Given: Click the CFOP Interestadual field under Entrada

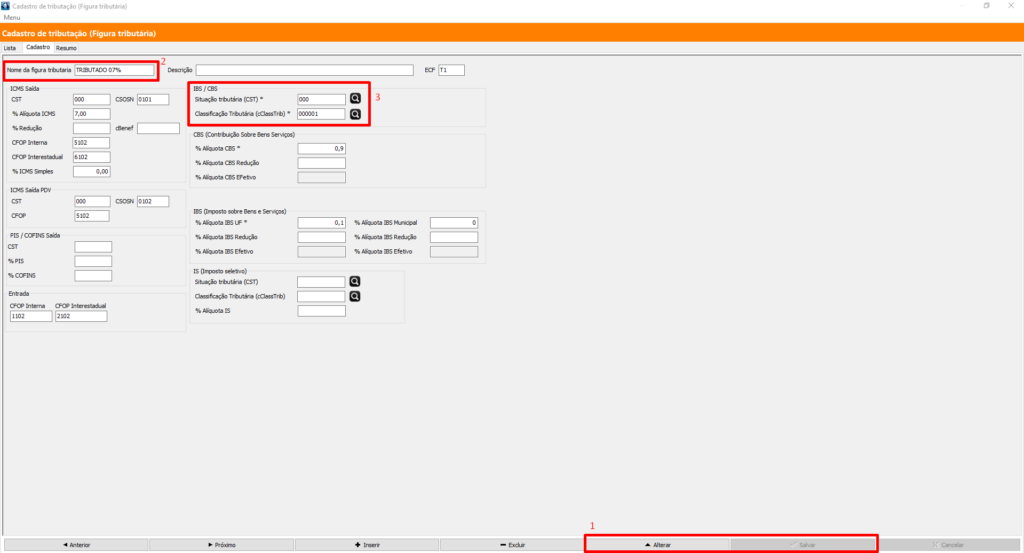Looking at the screenshot, I should 79,316.
